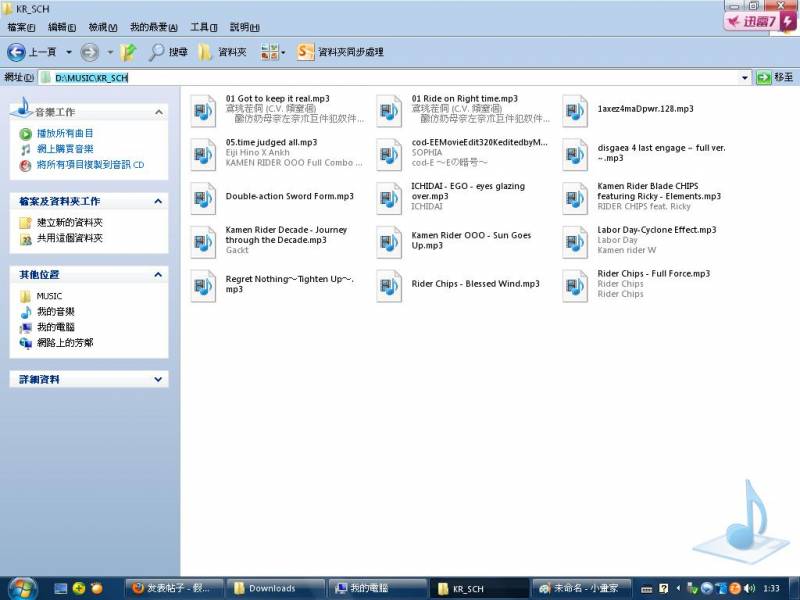The image size is (800, 600).
Task: Select the Double-action Sword Form.mp3 file icon
Action: coord(204,198)
